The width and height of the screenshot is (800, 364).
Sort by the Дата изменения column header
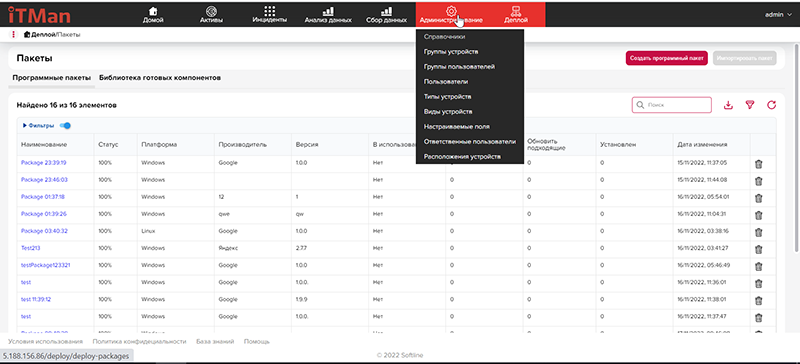(702, 144)
